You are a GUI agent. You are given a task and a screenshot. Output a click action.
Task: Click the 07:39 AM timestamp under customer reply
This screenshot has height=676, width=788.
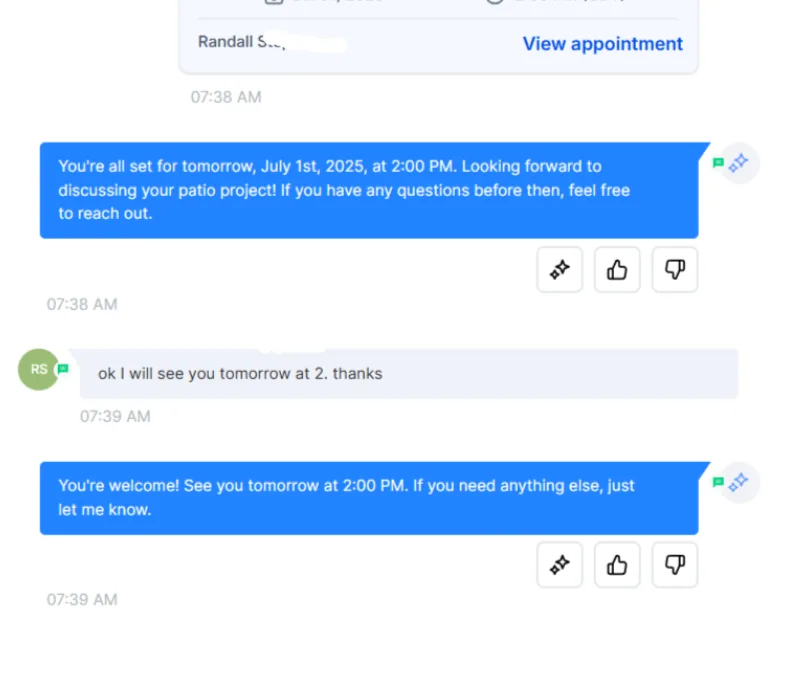coord(115,416)
